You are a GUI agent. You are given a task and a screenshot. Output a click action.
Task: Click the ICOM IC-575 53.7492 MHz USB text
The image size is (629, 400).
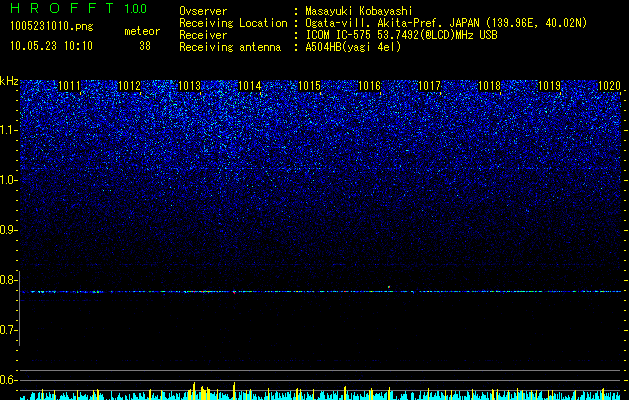coord(401,35)
